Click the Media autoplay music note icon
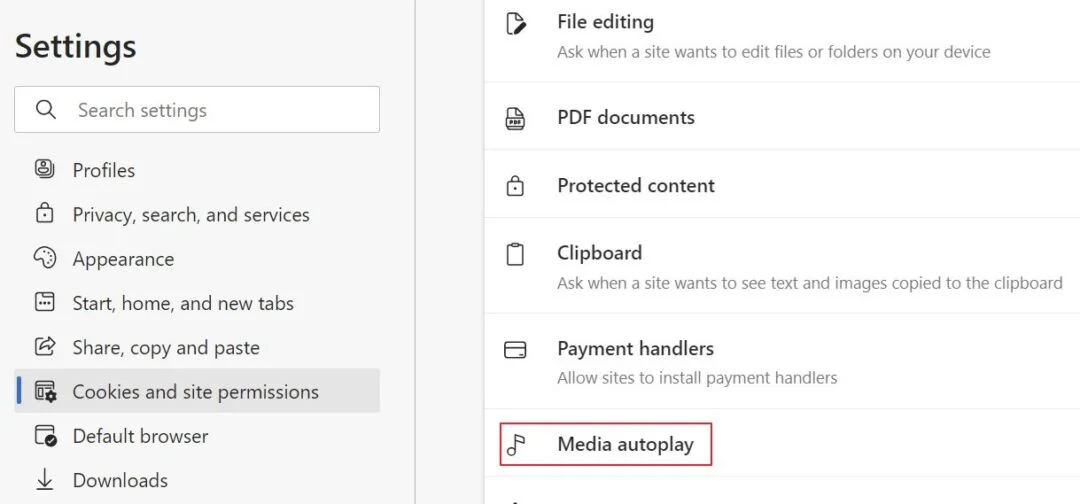Screen dimensions: 1080x504 (515, 445)
